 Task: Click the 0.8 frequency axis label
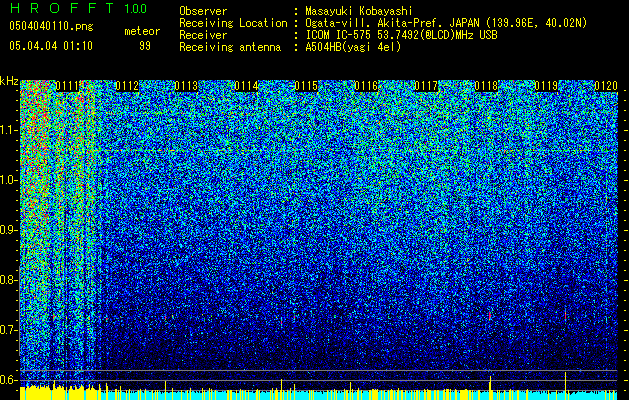8,280
